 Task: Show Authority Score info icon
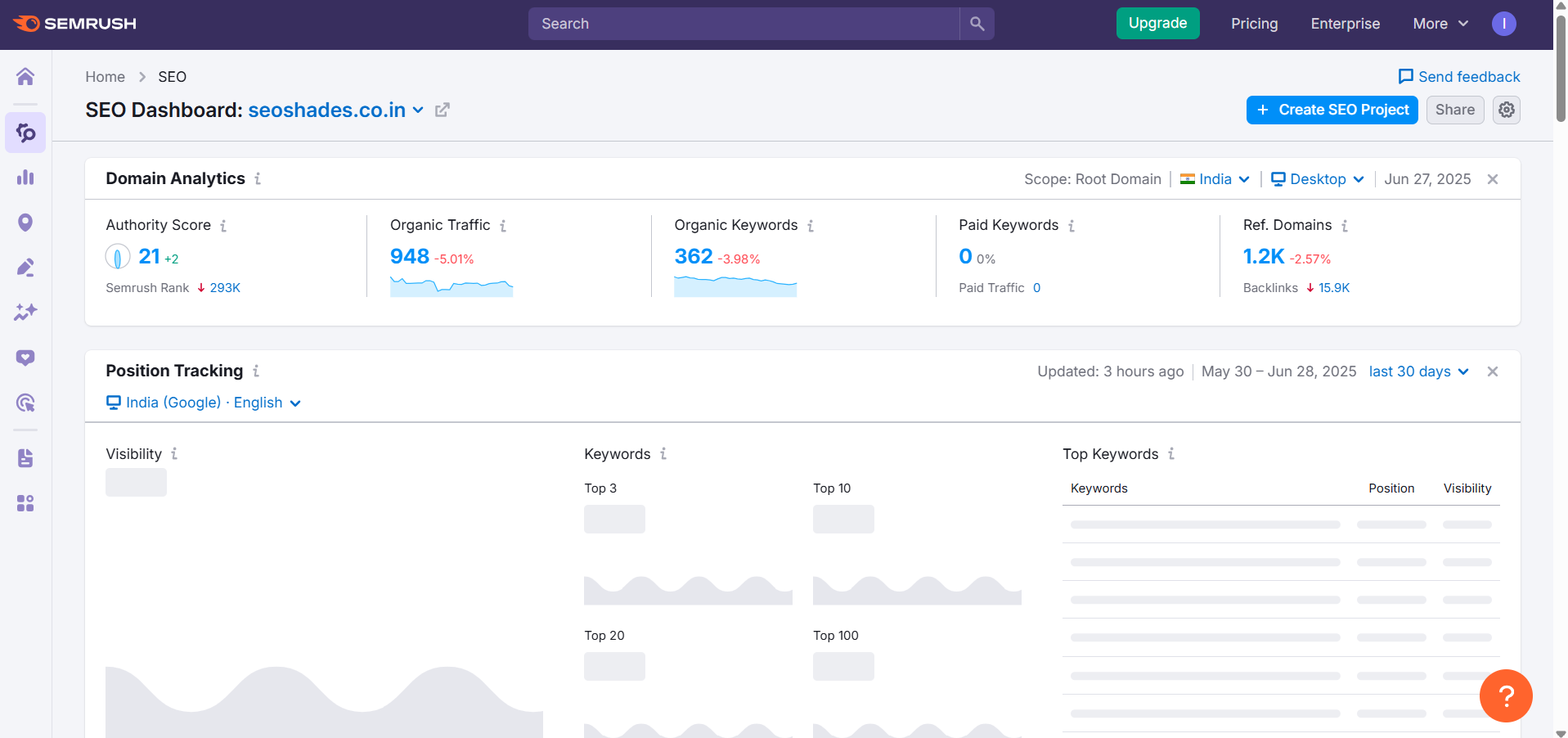point(223,225)
